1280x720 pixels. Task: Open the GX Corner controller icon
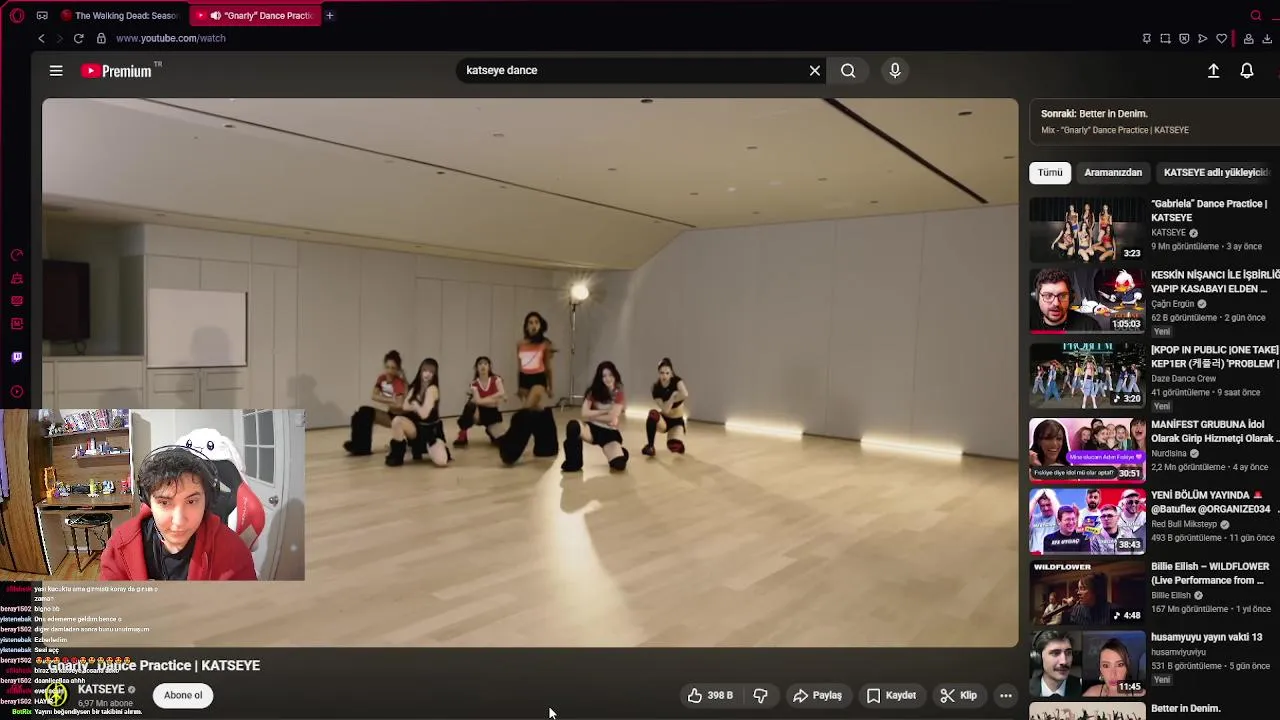[x=42, y=15]
